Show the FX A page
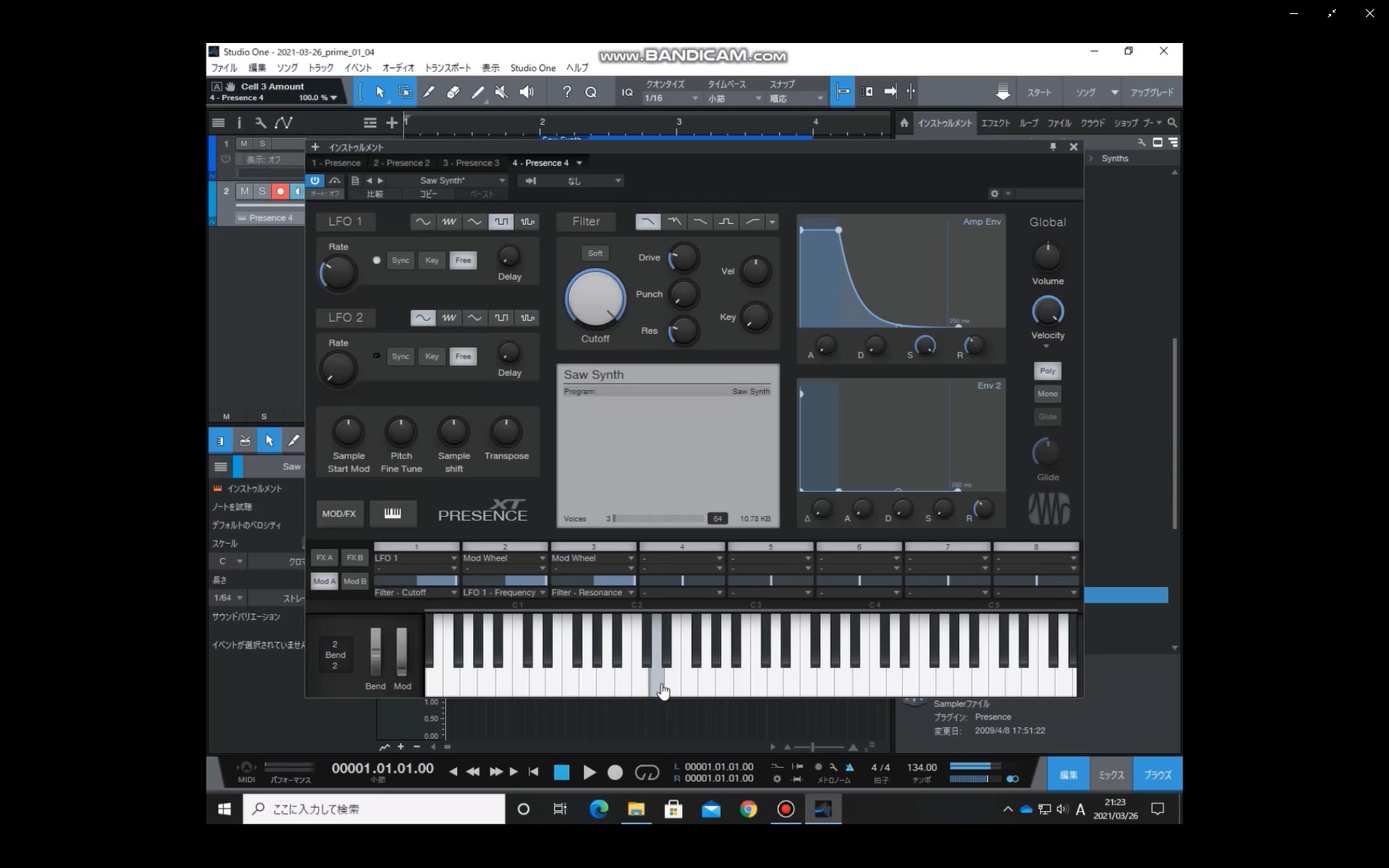Screen dimensions: 1389x868 [324, 558]
